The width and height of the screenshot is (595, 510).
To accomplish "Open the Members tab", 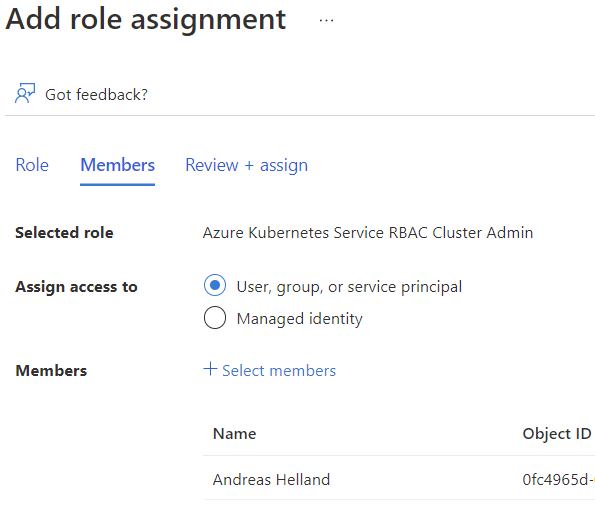I will (118, 165).
